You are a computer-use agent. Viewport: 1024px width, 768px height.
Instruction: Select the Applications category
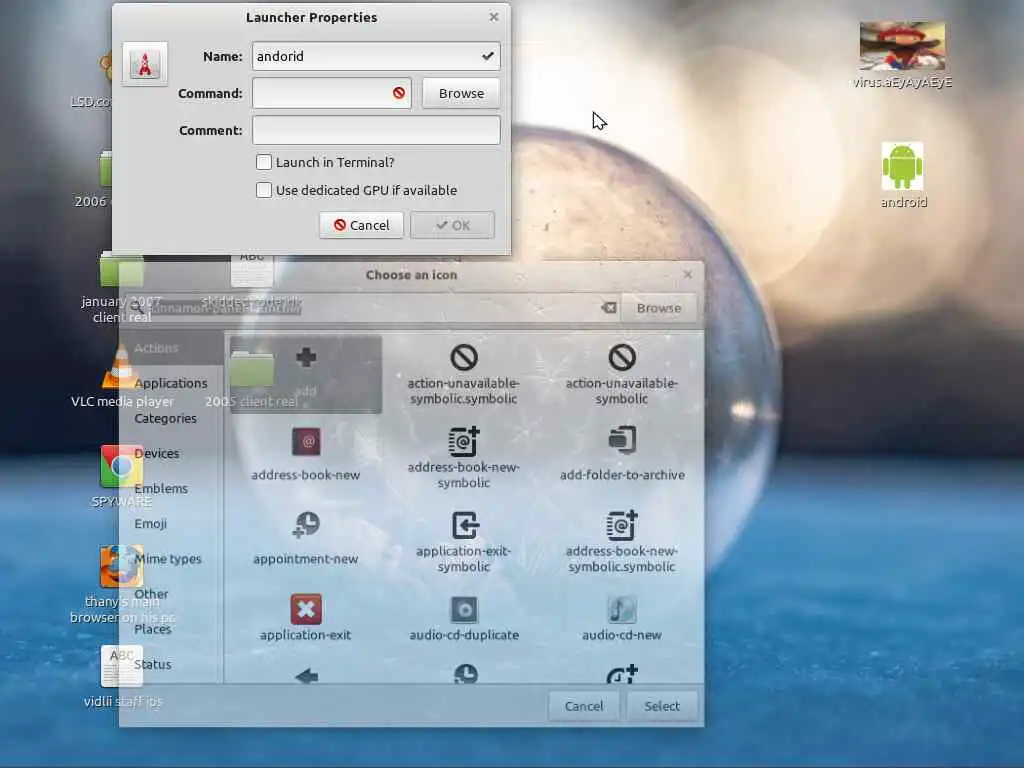pyautogui.click(x=170, y=383)
